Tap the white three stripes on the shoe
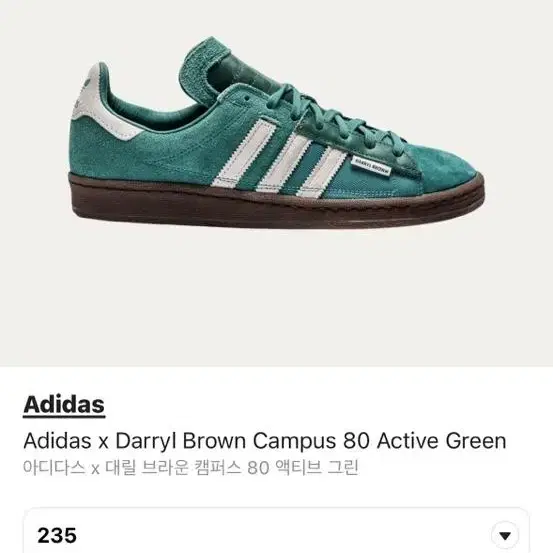 pyautogui.click(x=279, y=159)
